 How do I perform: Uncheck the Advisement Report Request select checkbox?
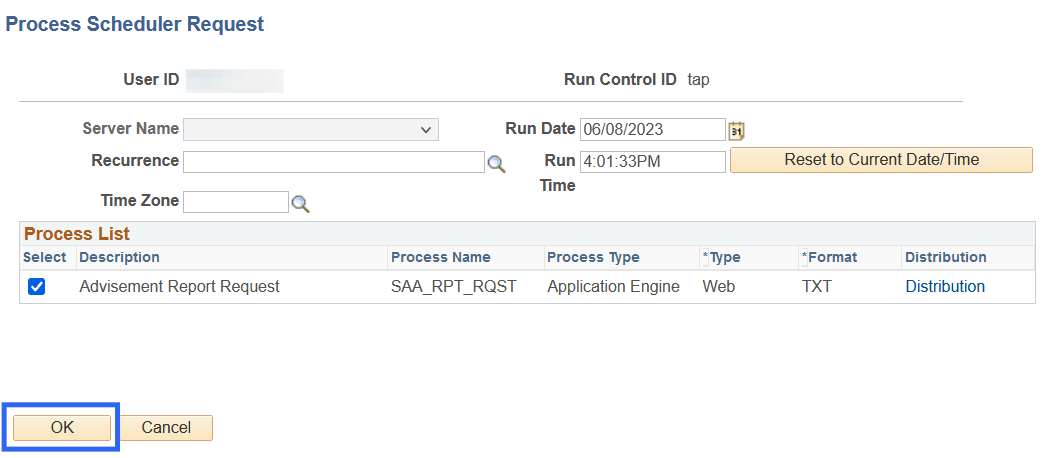[37, 287]
